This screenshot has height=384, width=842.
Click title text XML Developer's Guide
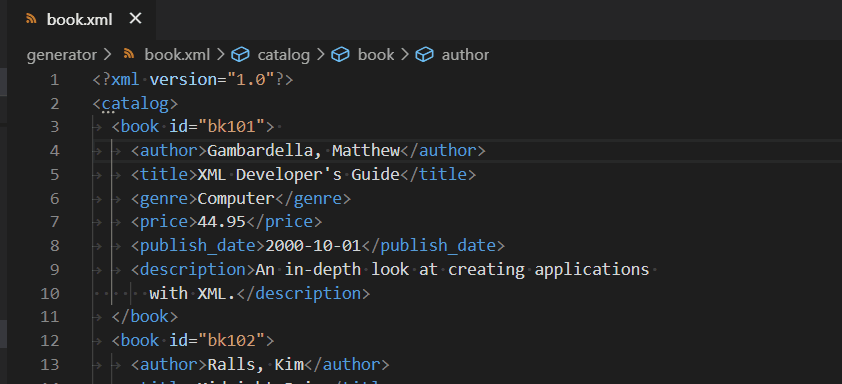click(299, 175)
